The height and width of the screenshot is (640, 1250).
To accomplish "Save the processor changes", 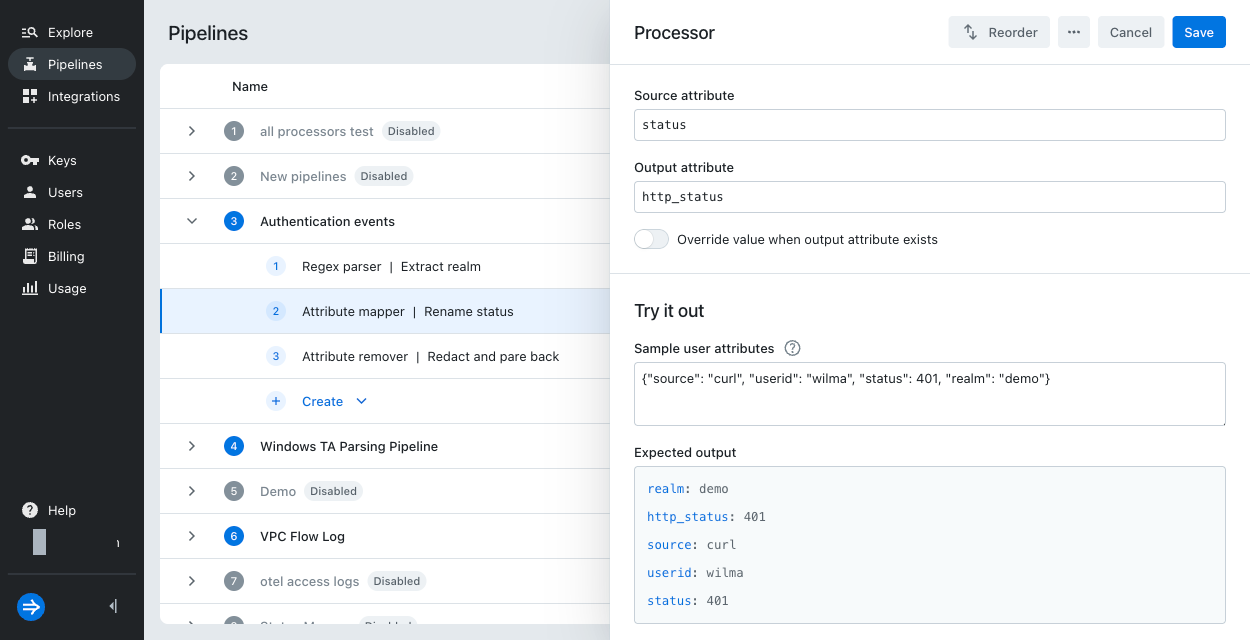I will click(x=1198, y=32).
